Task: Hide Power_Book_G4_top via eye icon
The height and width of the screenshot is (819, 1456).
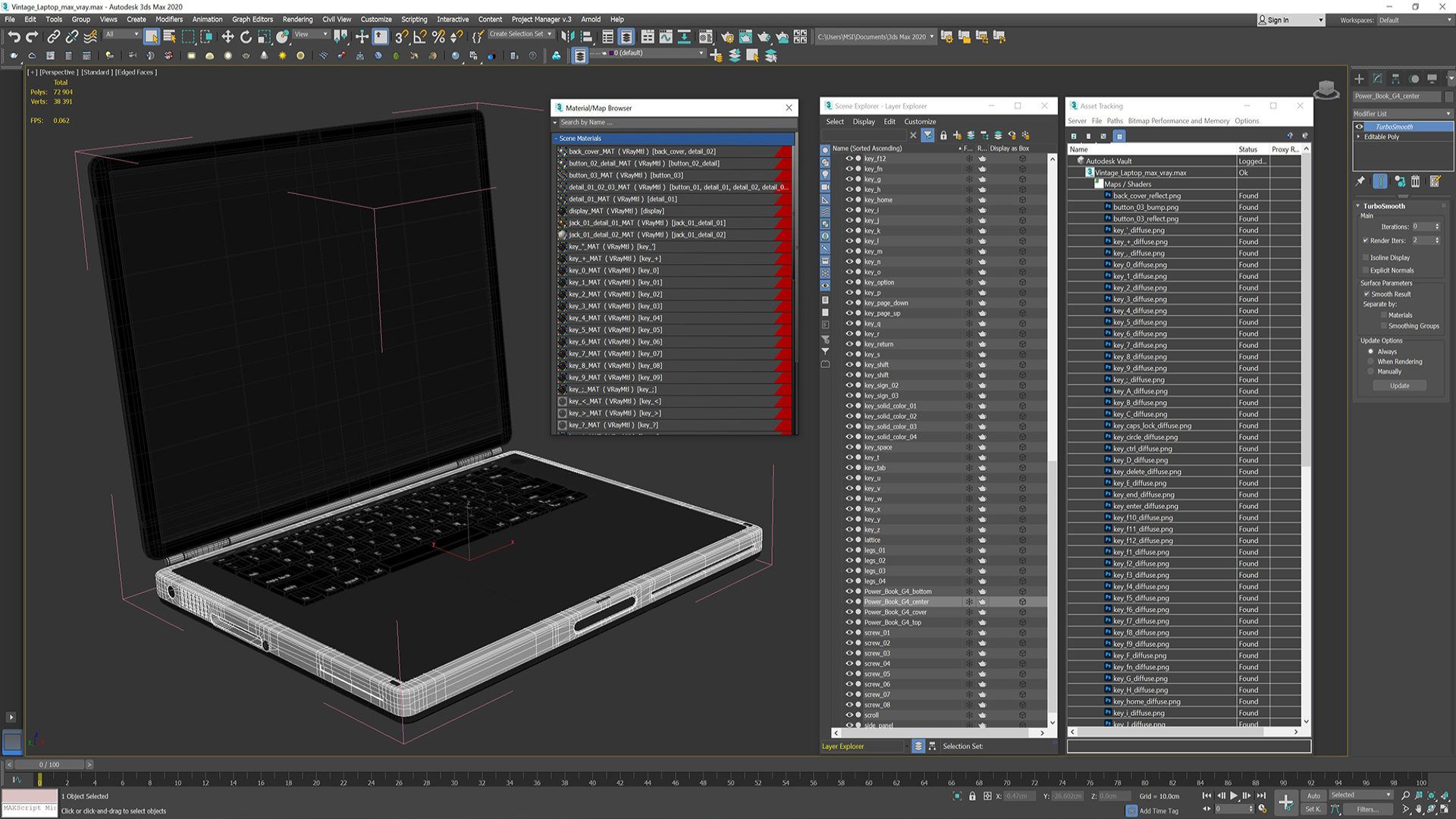Action: 849,623
